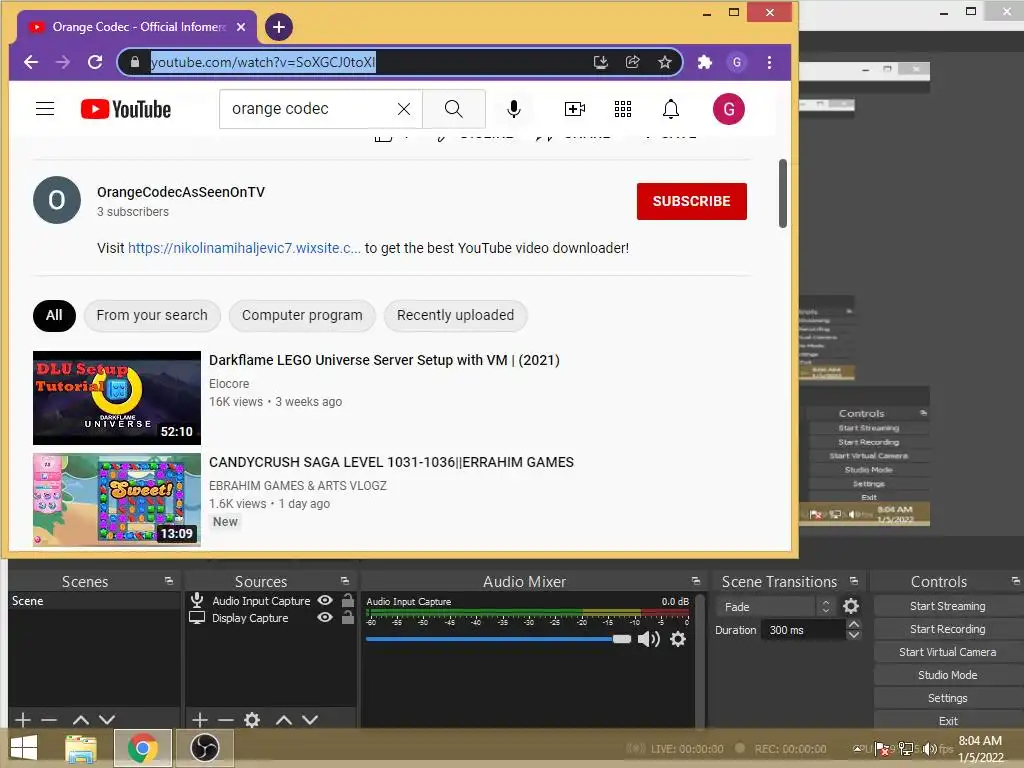The image size is (1024, 768).
Task: Open the nikolinamihaljevic7.wixsite link
Action: (244, 248)
